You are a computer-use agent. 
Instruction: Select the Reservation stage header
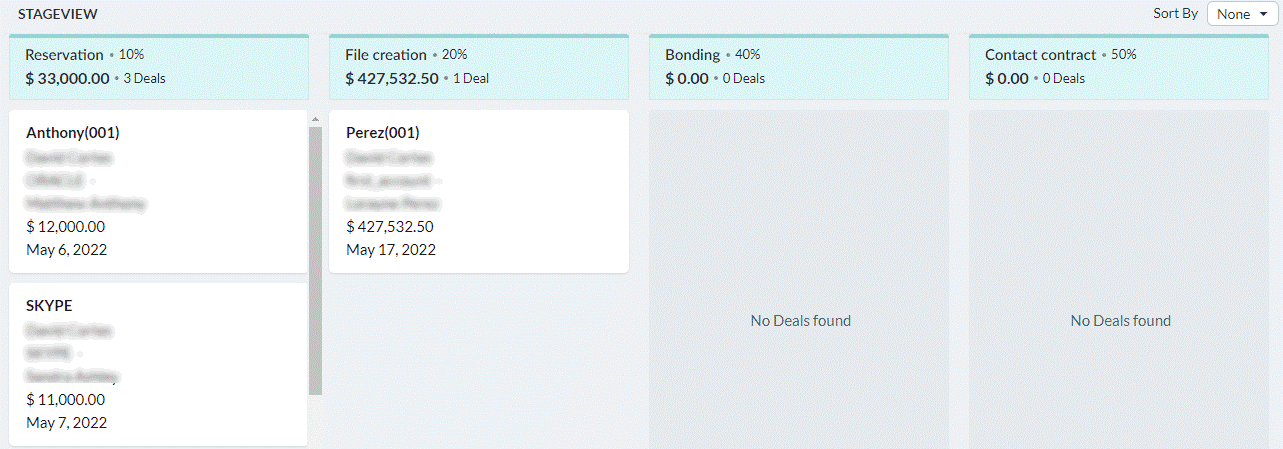(159, 67)
